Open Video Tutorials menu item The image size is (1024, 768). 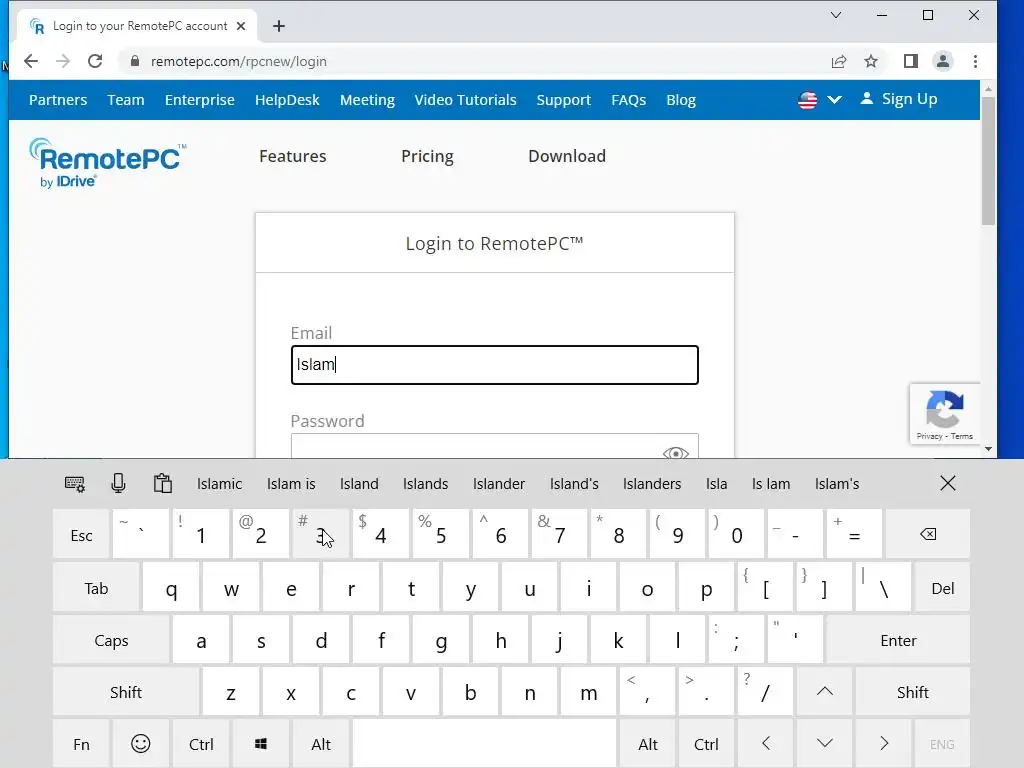(x=465, y=100)
